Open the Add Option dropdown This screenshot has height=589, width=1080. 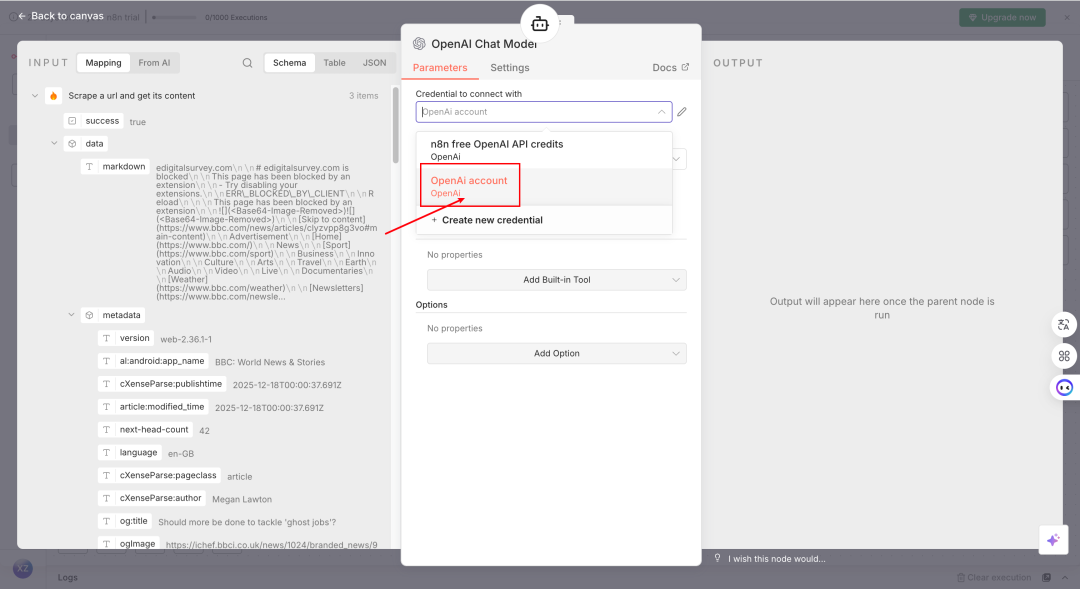(557, 353)
